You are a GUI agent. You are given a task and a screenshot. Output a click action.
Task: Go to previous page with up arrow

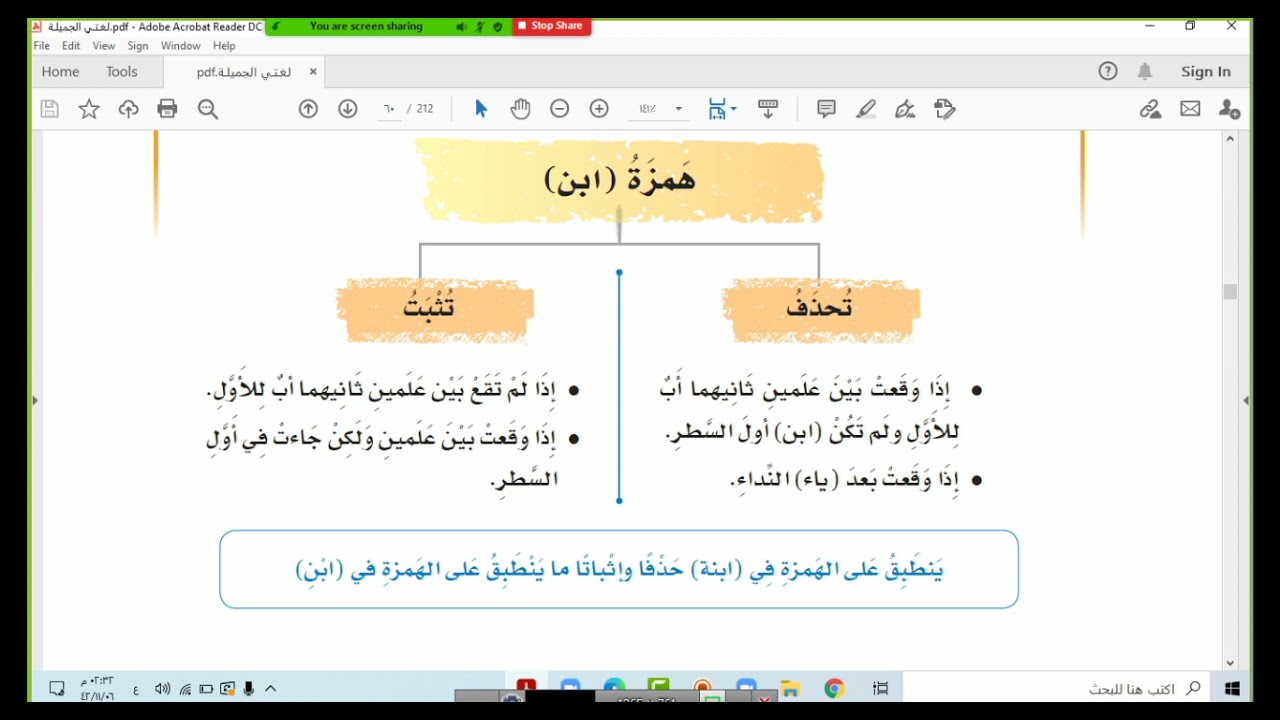(308, 109)
